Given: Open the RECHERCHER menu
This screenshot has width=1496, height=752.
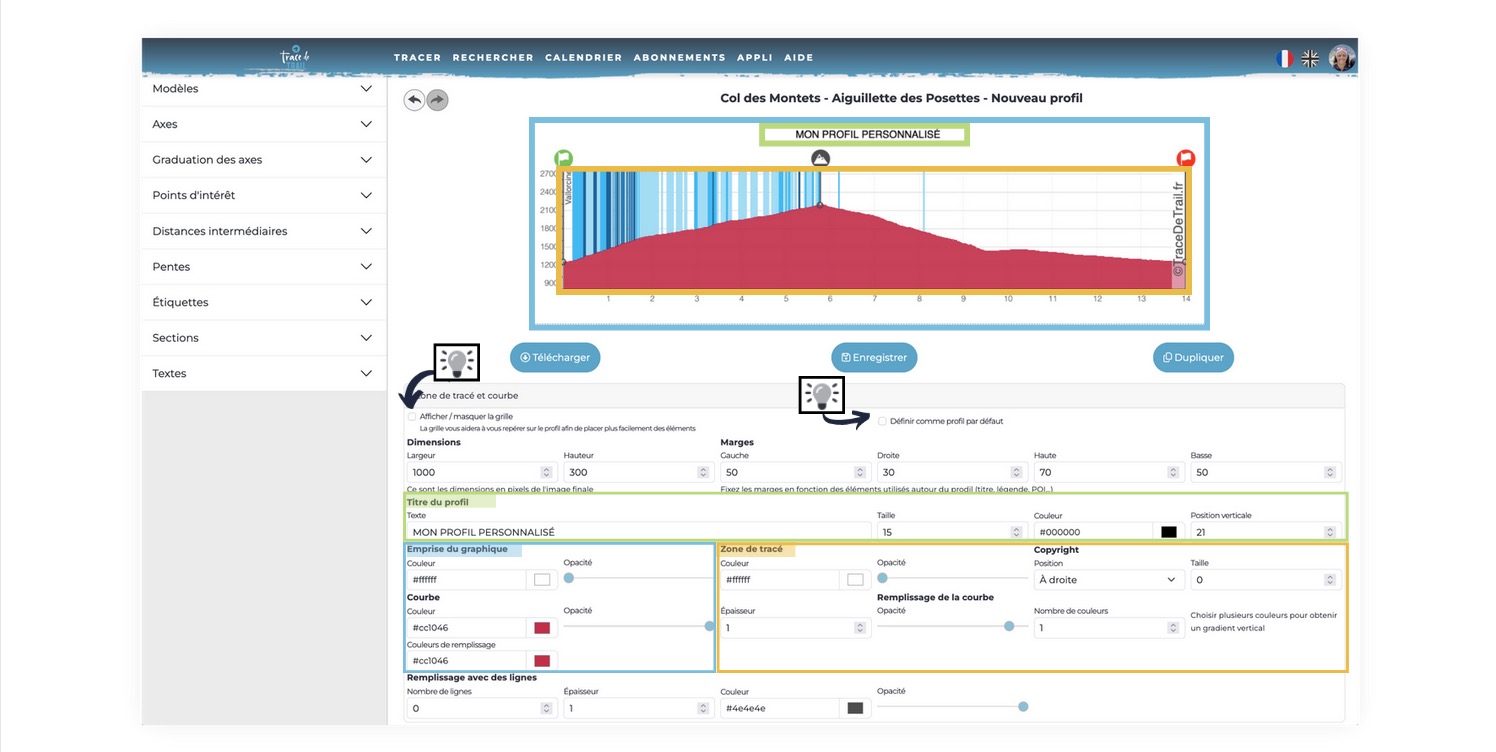Looking at the screenshot, I should coord(493,58).
